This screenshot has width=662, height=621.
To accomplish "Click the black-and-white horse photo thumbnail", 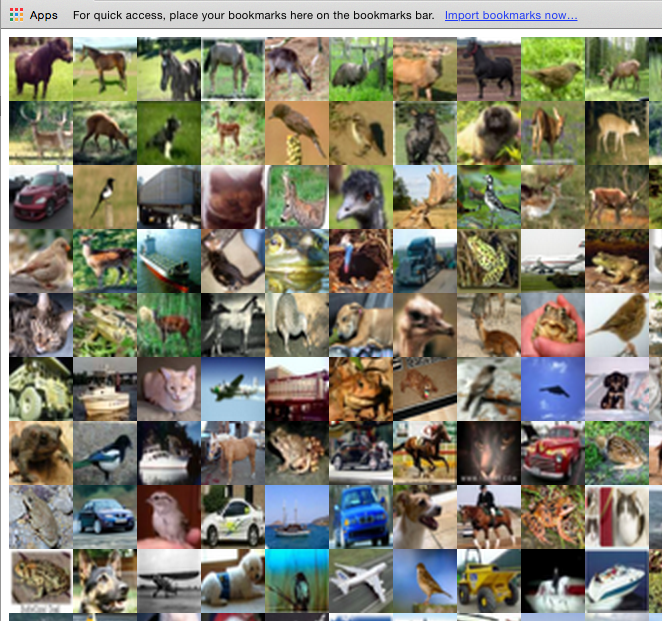I will [x=233, y=325].
